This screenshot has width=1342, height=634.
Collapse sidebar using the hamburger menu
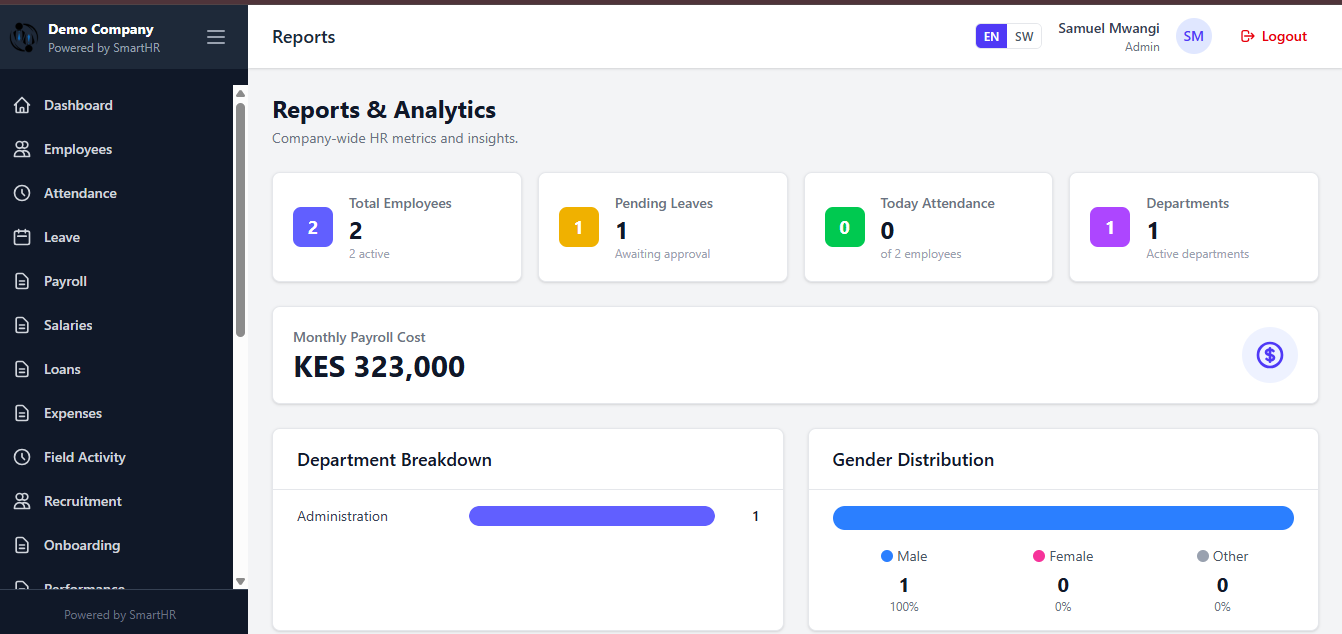pyautogui.click(x=216, y=37)
